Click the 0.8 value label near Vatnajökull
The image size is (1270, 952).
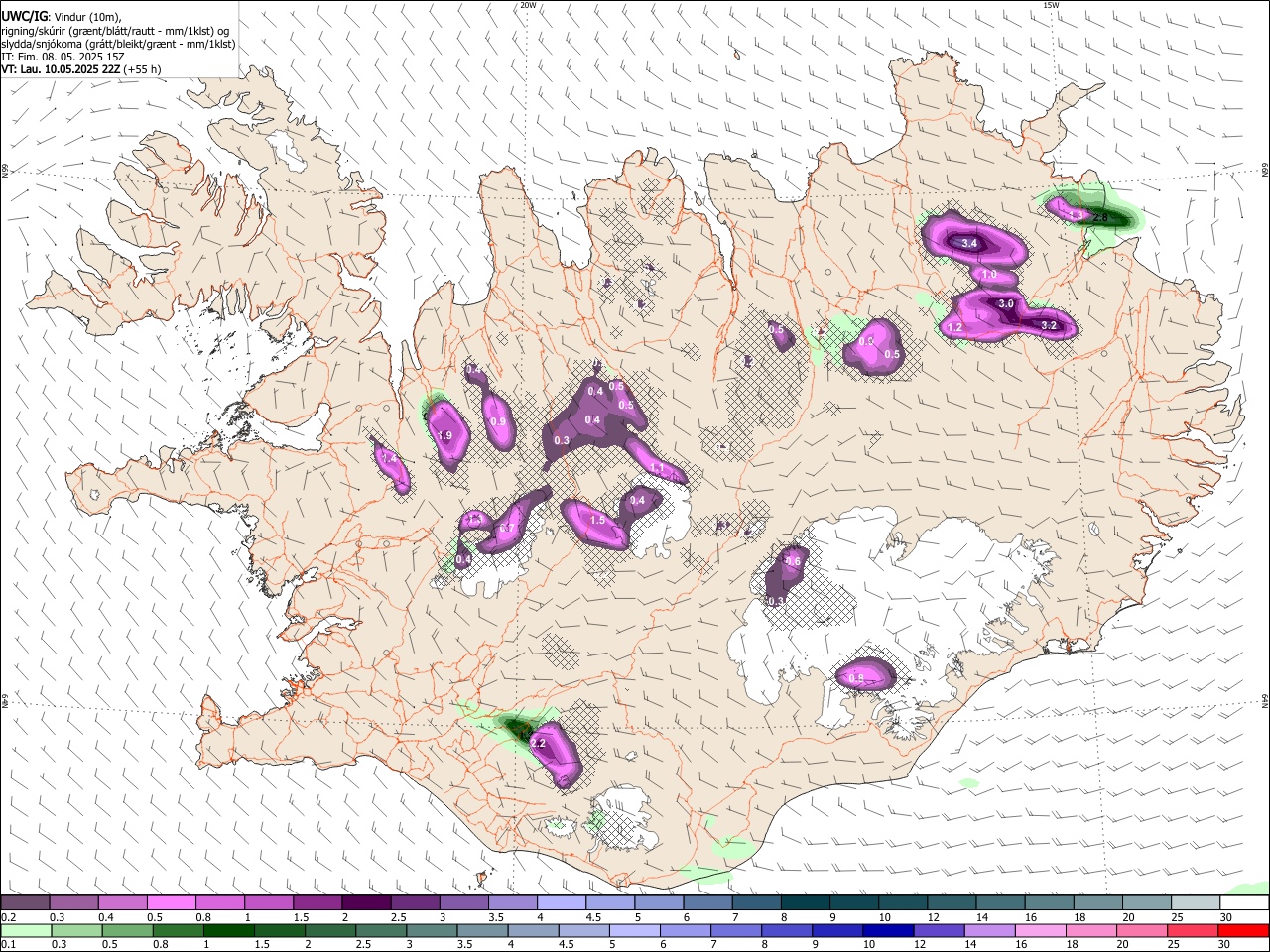[857, 678]
